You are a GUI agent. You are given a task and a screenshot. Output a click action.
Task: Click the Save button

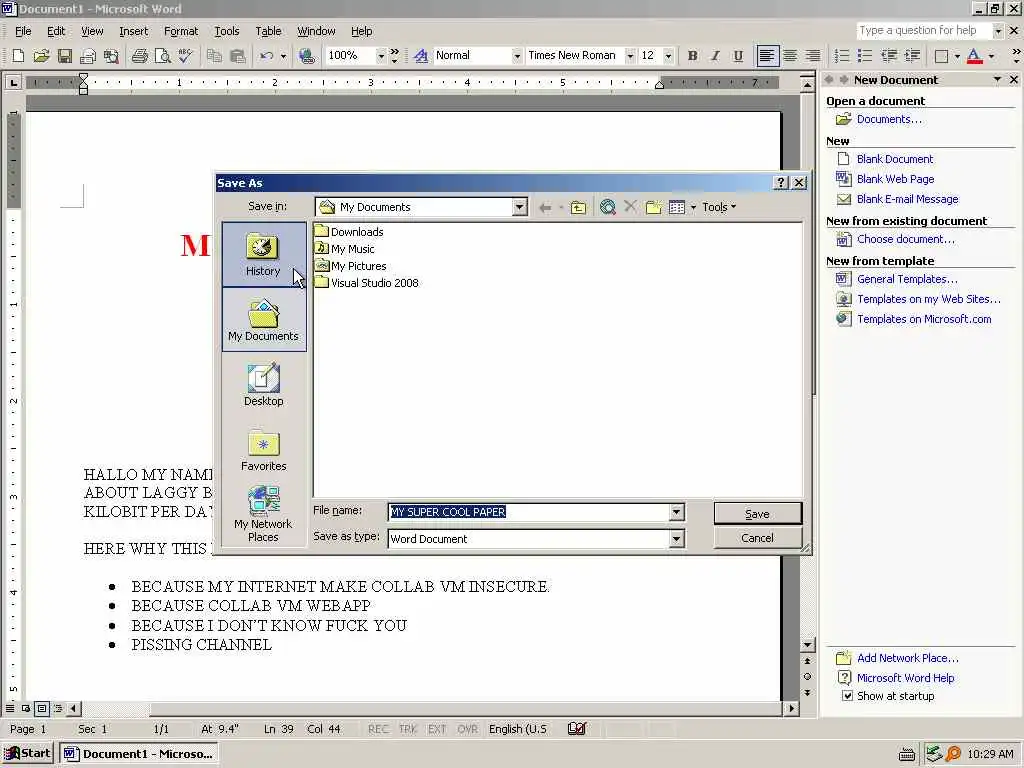point(758,513)
